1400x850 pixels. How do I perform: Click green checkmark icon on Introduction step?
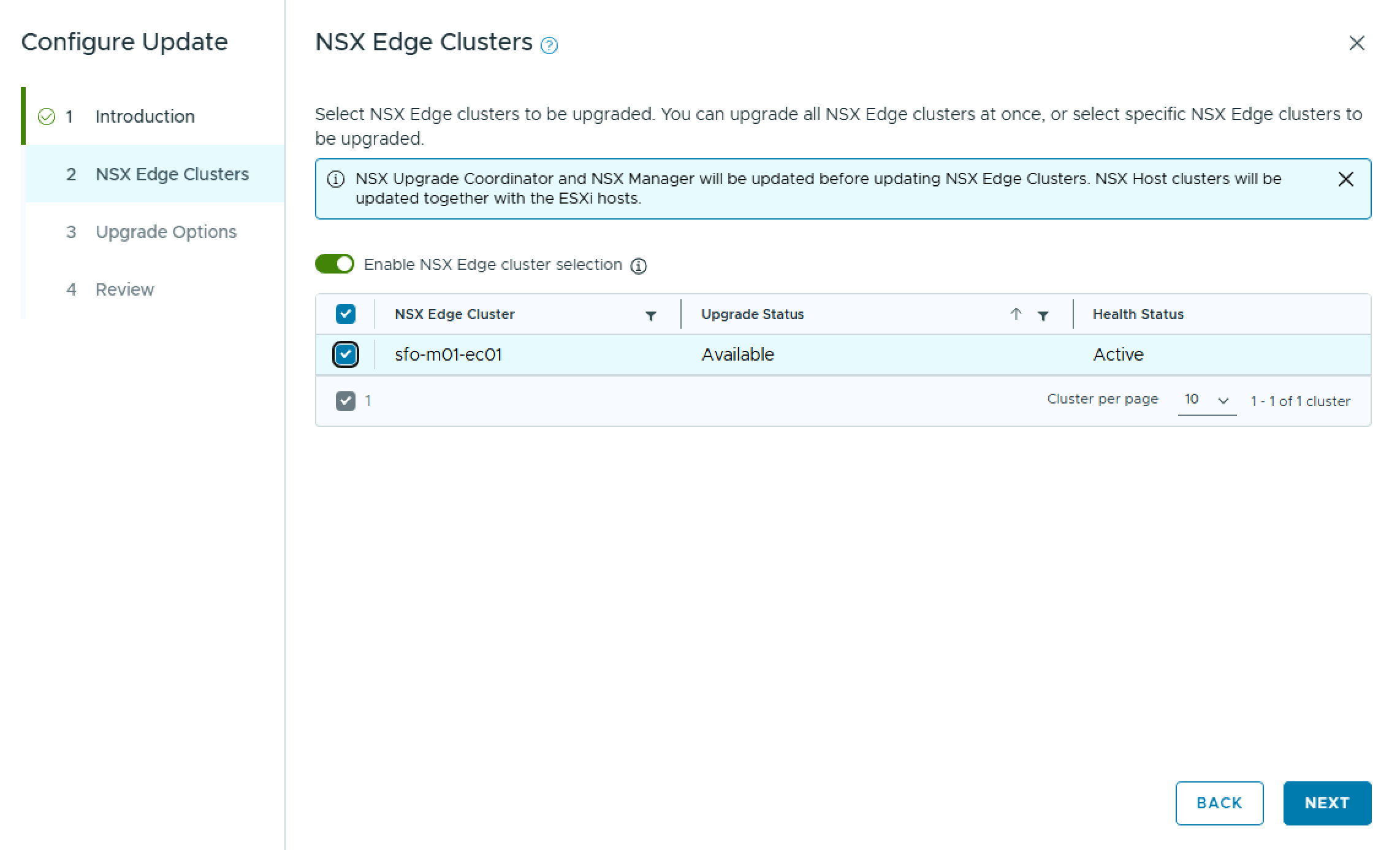click(x=47, y=117)
